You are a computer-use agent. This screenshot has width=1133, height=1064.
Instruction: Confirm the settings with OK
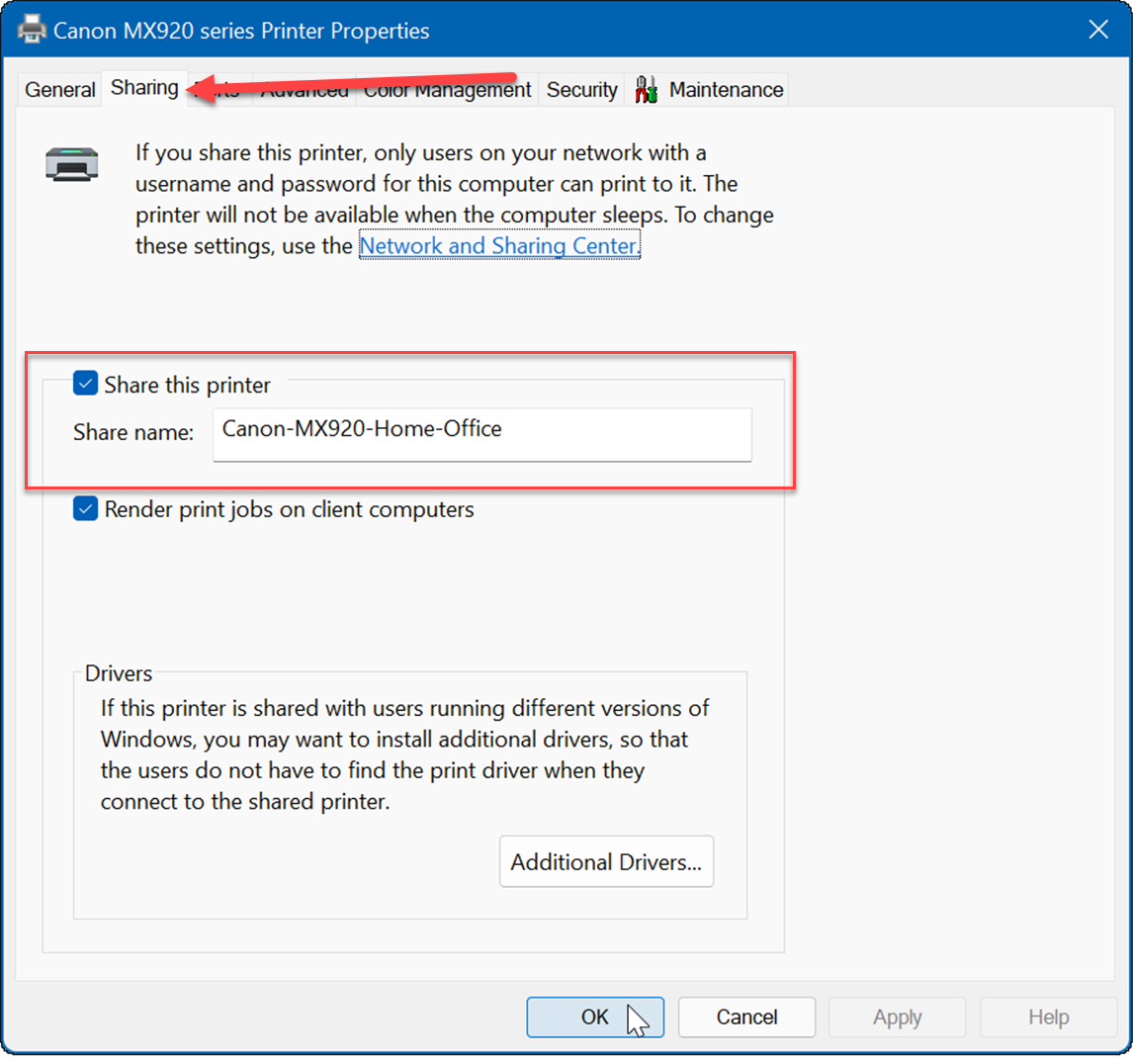595,1017
